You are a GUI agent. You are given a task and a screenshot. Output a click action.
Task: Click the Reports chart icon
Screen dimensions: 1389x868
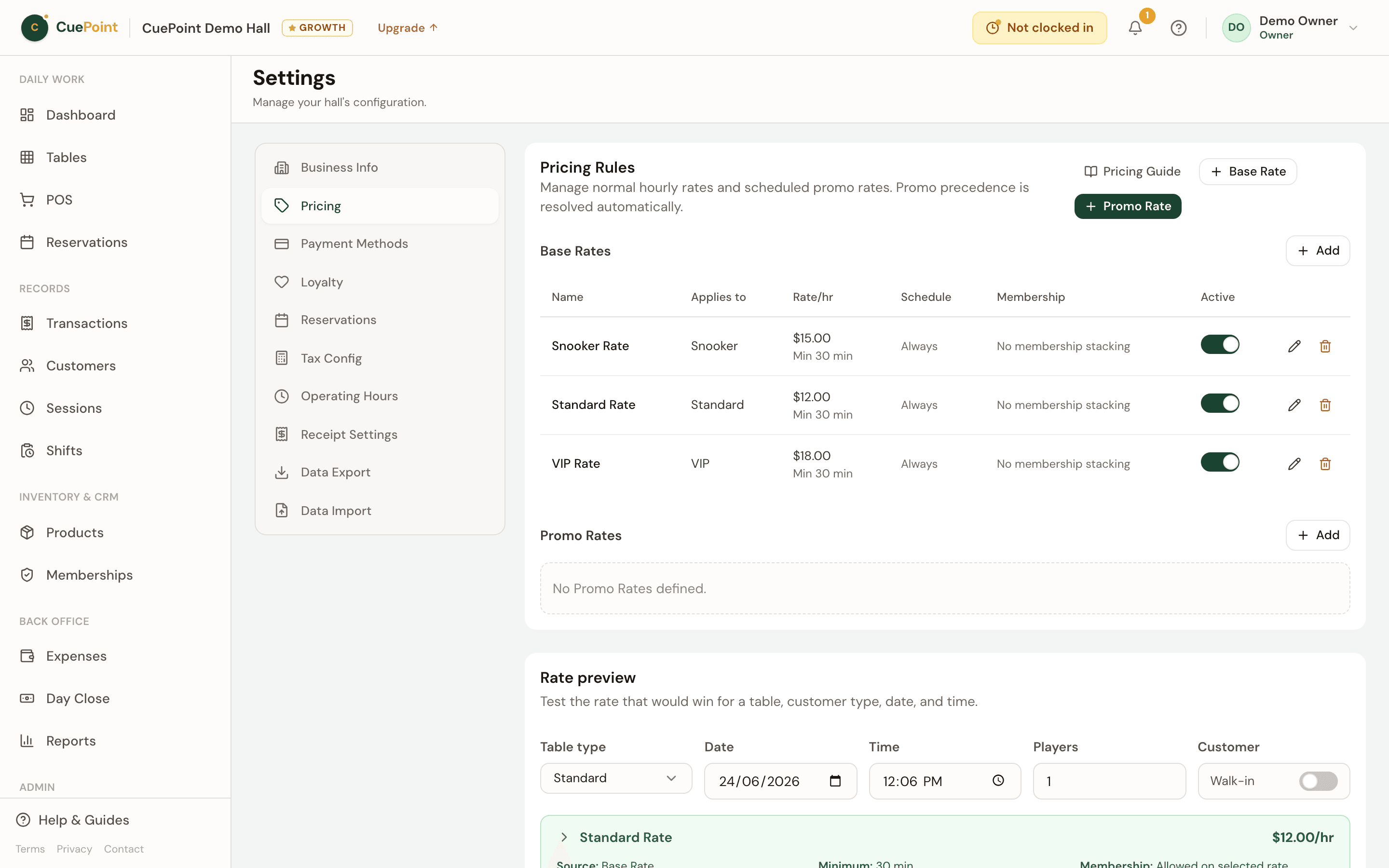(27, 741)
